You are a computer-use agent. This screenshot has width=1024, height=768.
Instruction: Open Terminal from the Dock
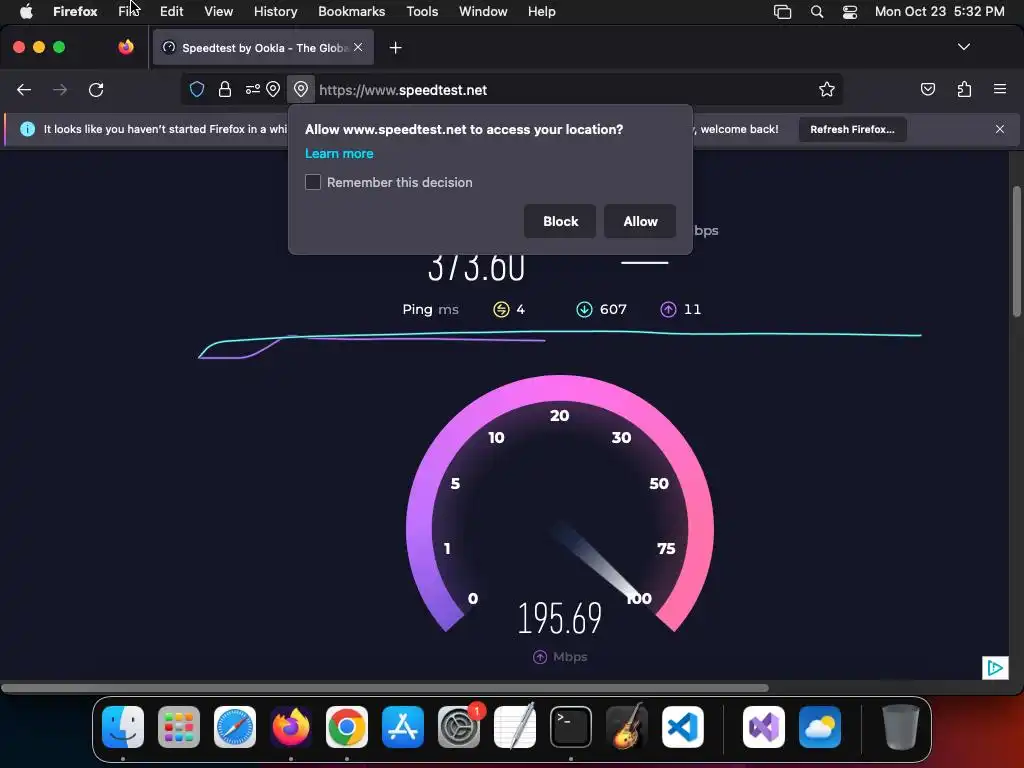click(x=571, y=727)
